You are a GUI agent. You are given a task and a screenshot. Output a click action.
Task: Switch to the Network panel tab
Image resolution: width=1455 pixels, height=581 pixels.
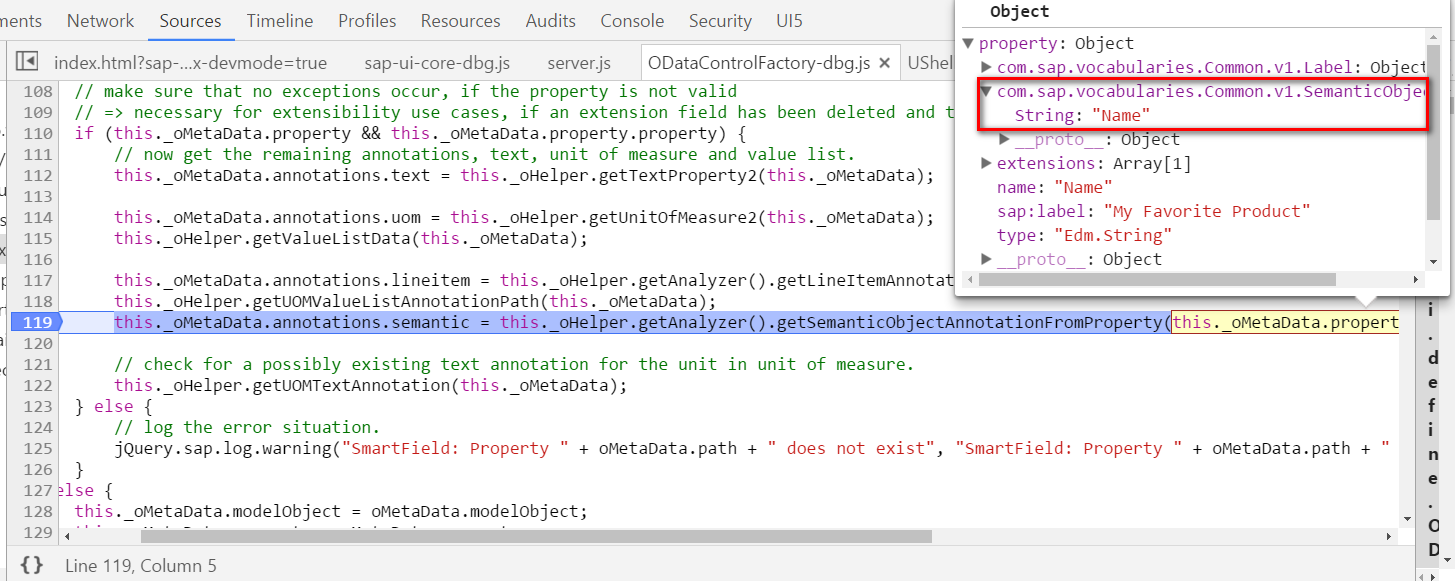[x=100, y=20]
